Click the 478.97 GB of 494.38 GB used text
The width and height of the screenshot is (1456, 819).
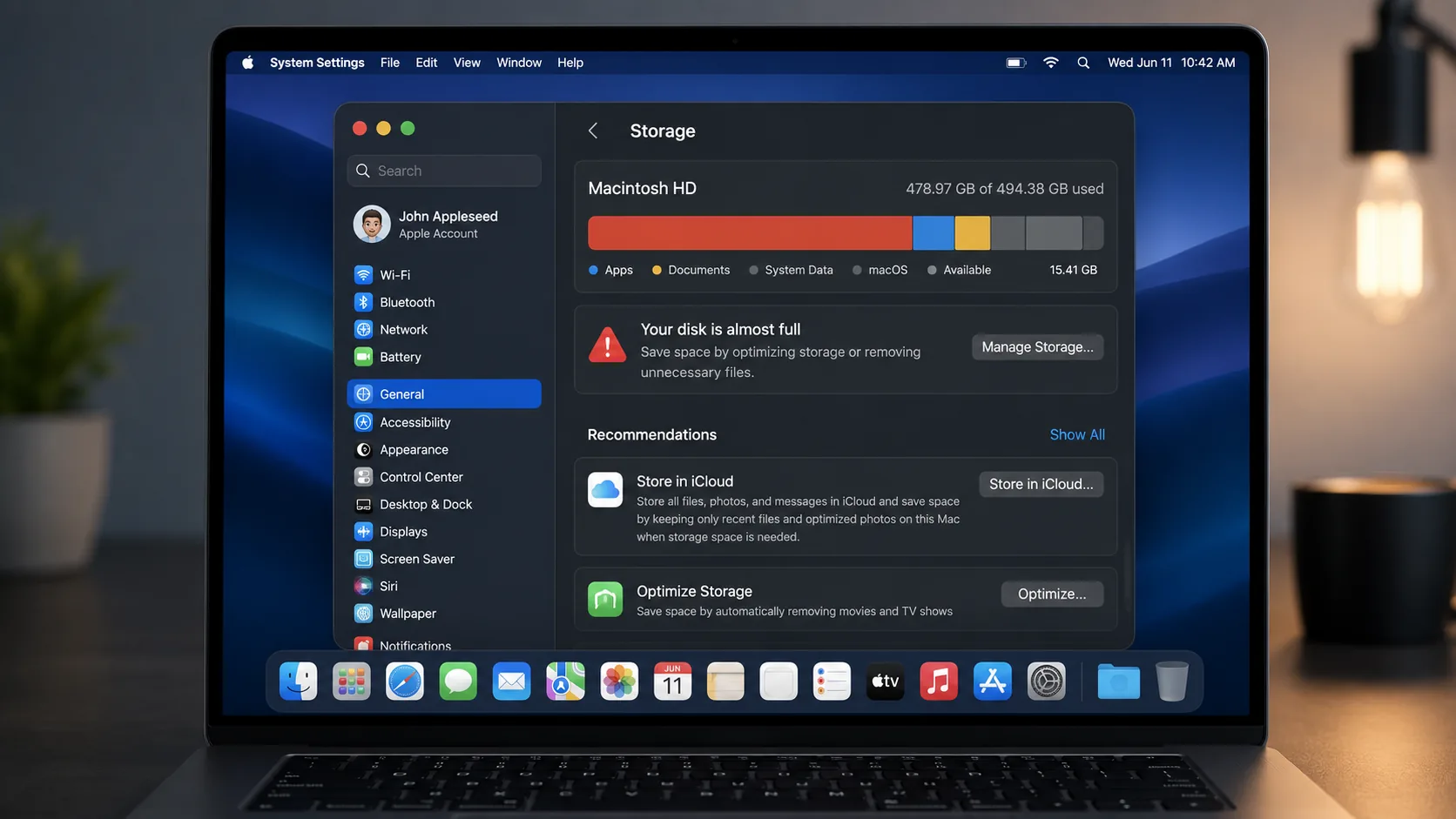point(1004,189)
